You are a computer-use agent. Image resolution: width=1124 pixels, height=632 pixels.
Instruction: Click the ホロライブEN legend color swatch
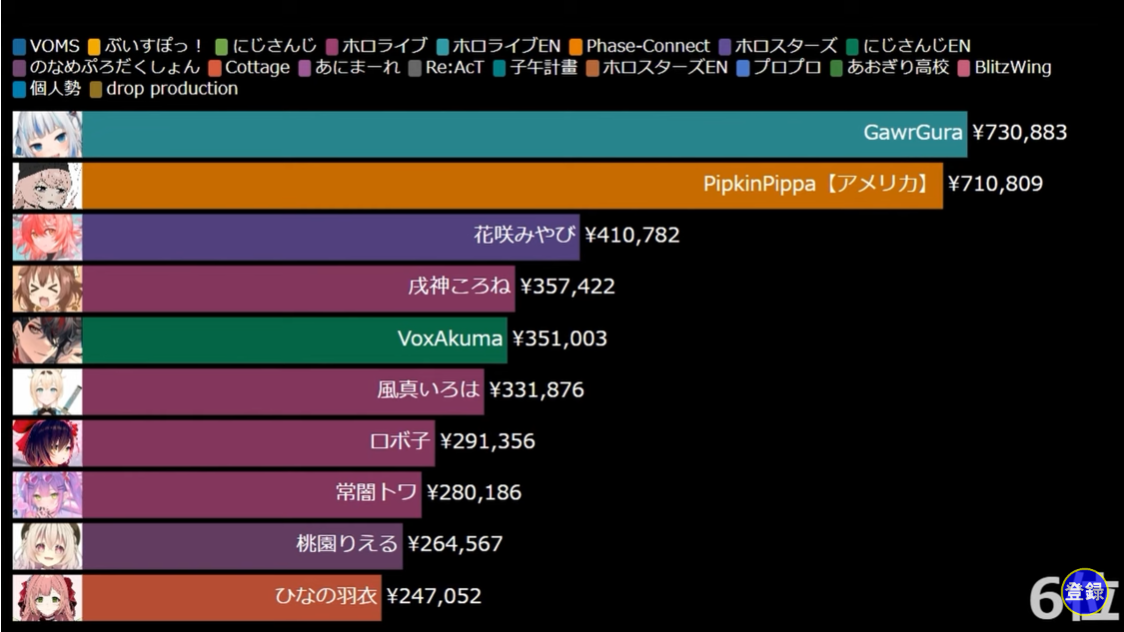(442, 47)
